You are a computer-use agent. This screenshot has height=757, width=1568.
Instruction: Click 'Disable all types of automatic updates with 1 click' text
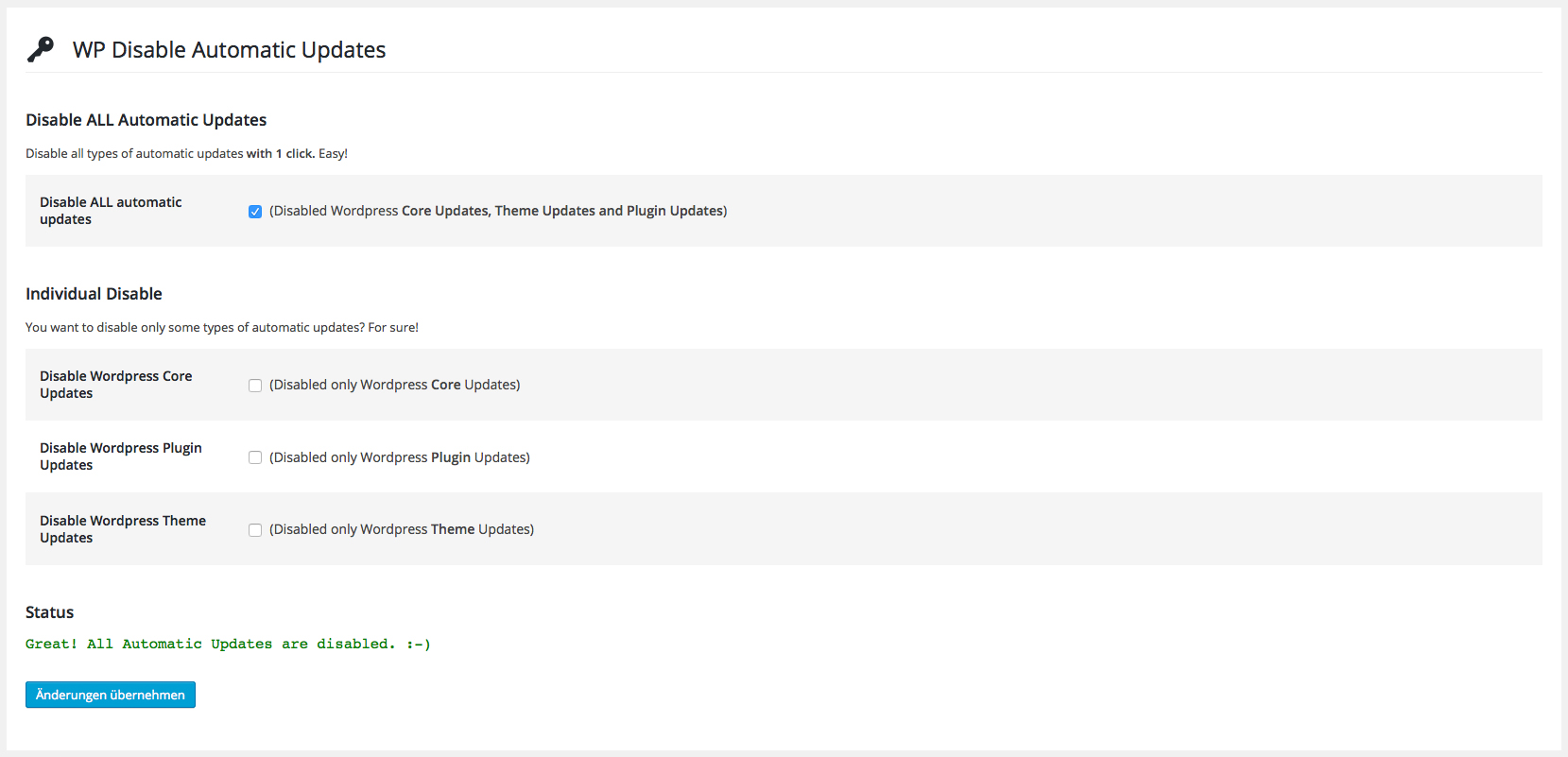(186, 153)
